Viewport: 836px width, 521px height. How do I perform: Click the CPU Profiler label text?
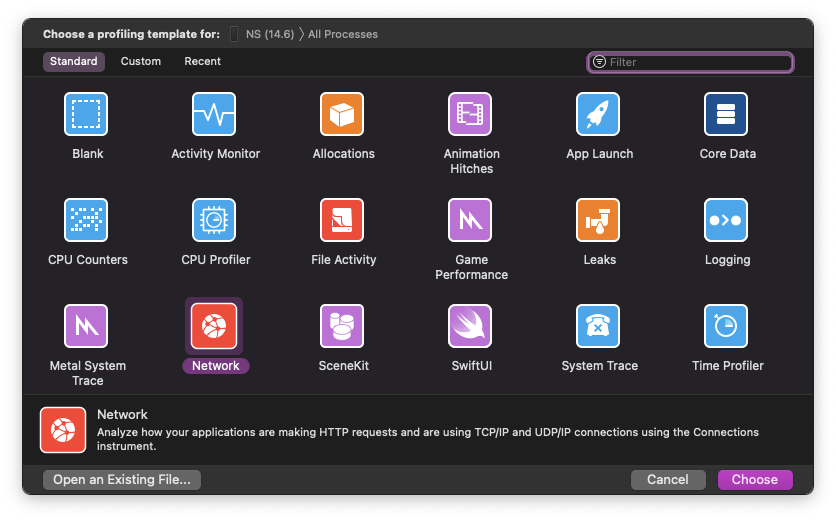pyautogui.click(x=215, y=260)
